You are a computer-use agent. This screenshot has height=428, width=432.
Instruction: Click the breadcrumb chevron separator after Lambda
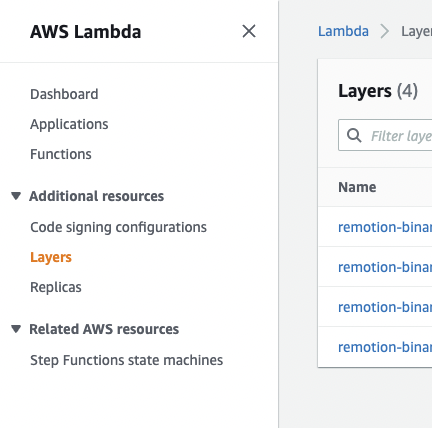coord(385,32)
